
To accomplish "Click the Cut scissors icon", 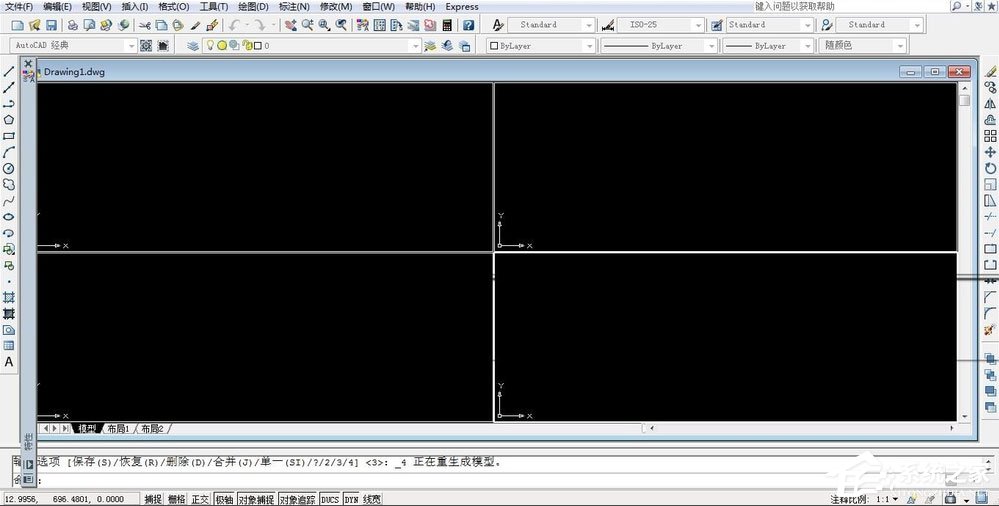I will (x=145, y=25).
